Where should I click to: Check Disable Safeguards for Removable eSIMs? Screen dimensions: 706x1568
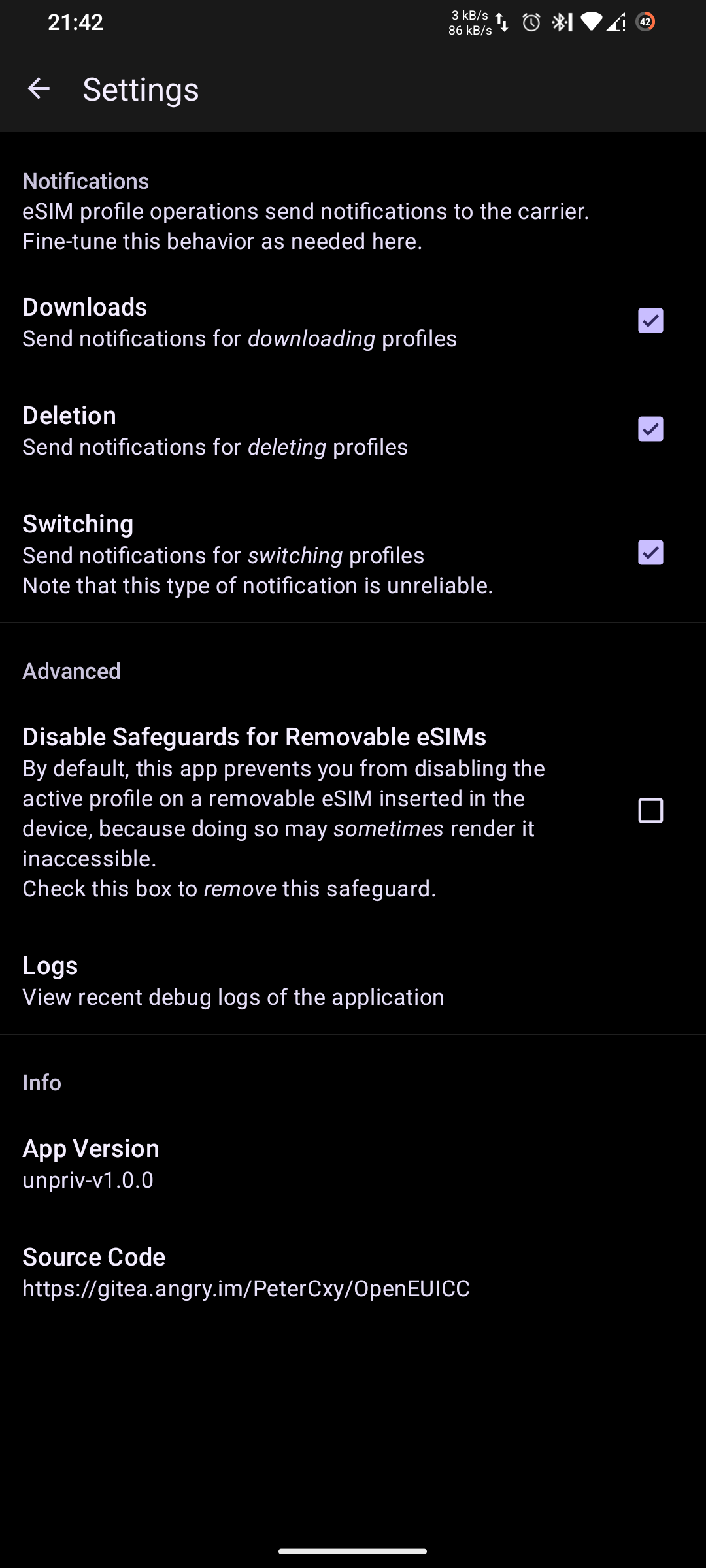650,811
